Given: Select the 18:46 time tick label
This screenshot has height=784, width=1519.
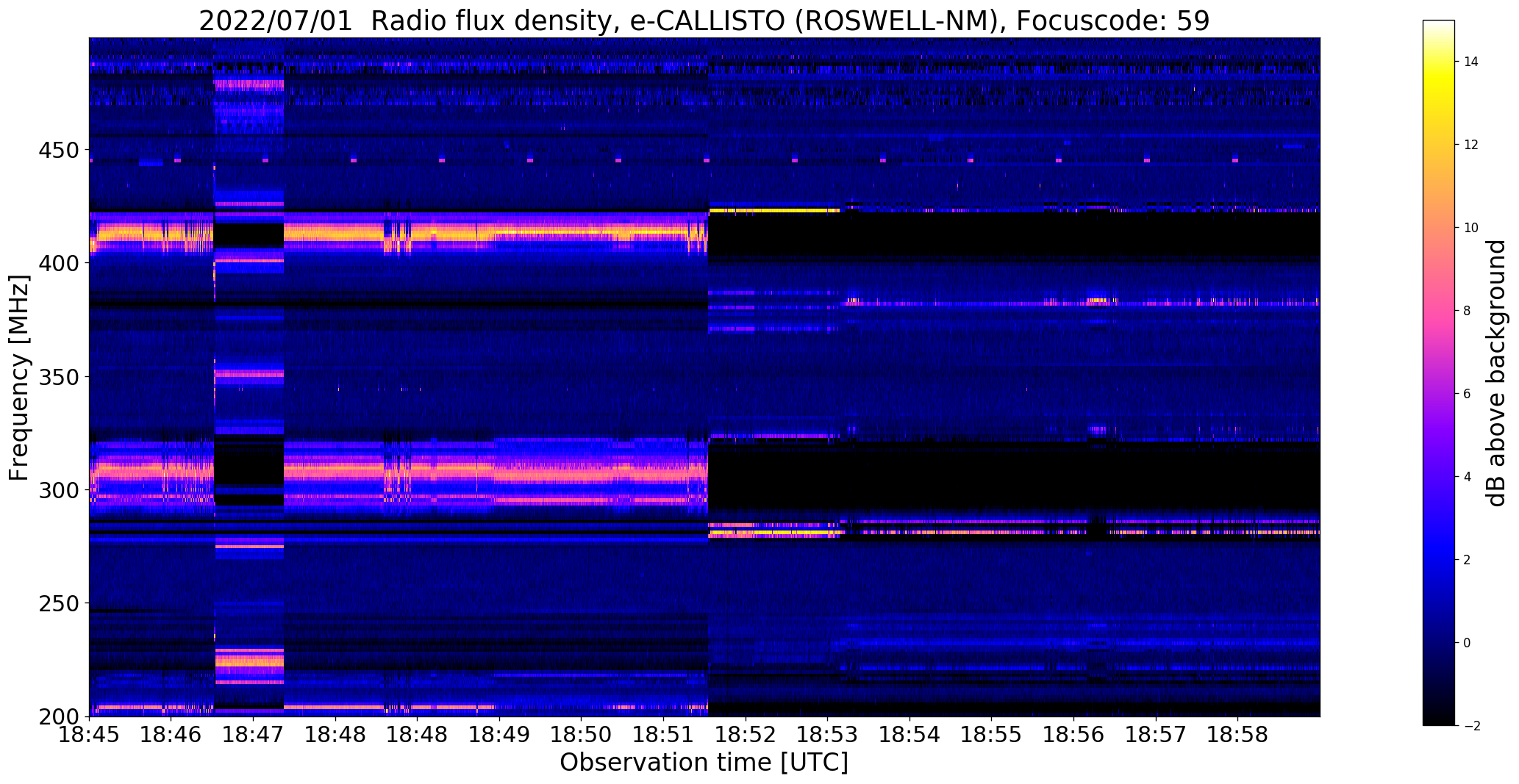Looking at the screenshot, I should point(171,734).
